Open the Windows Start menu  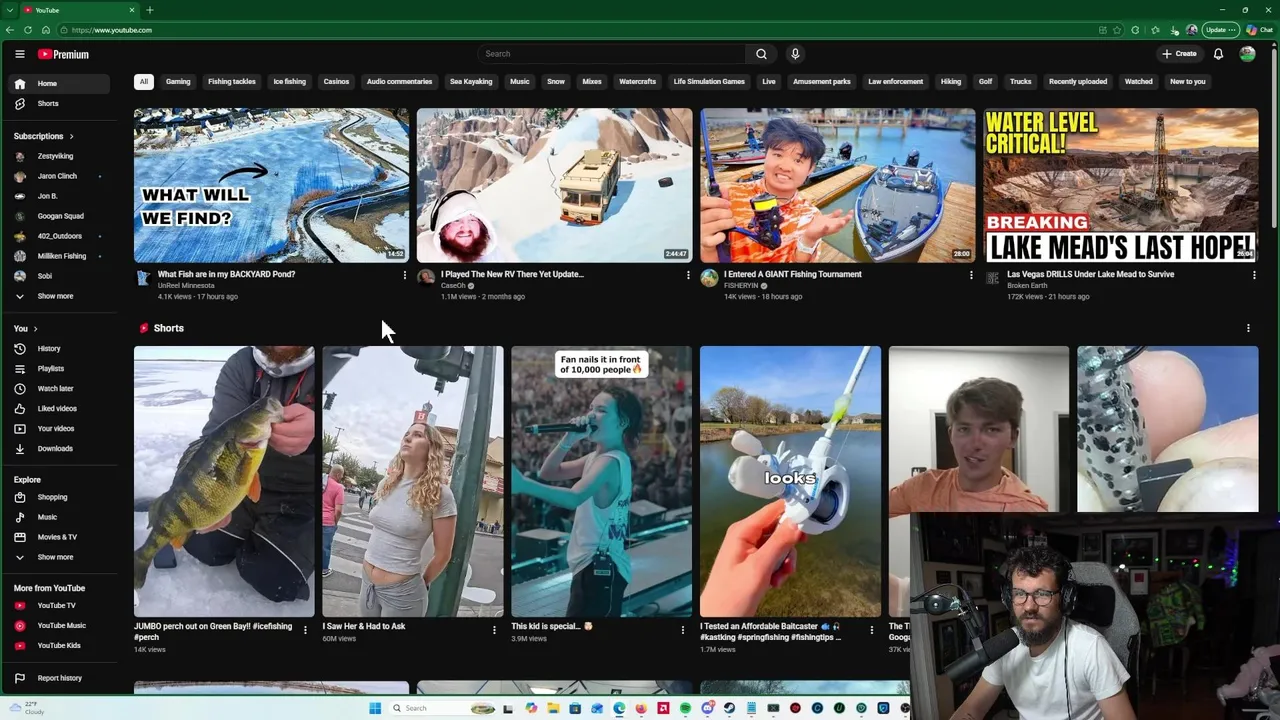375,708
